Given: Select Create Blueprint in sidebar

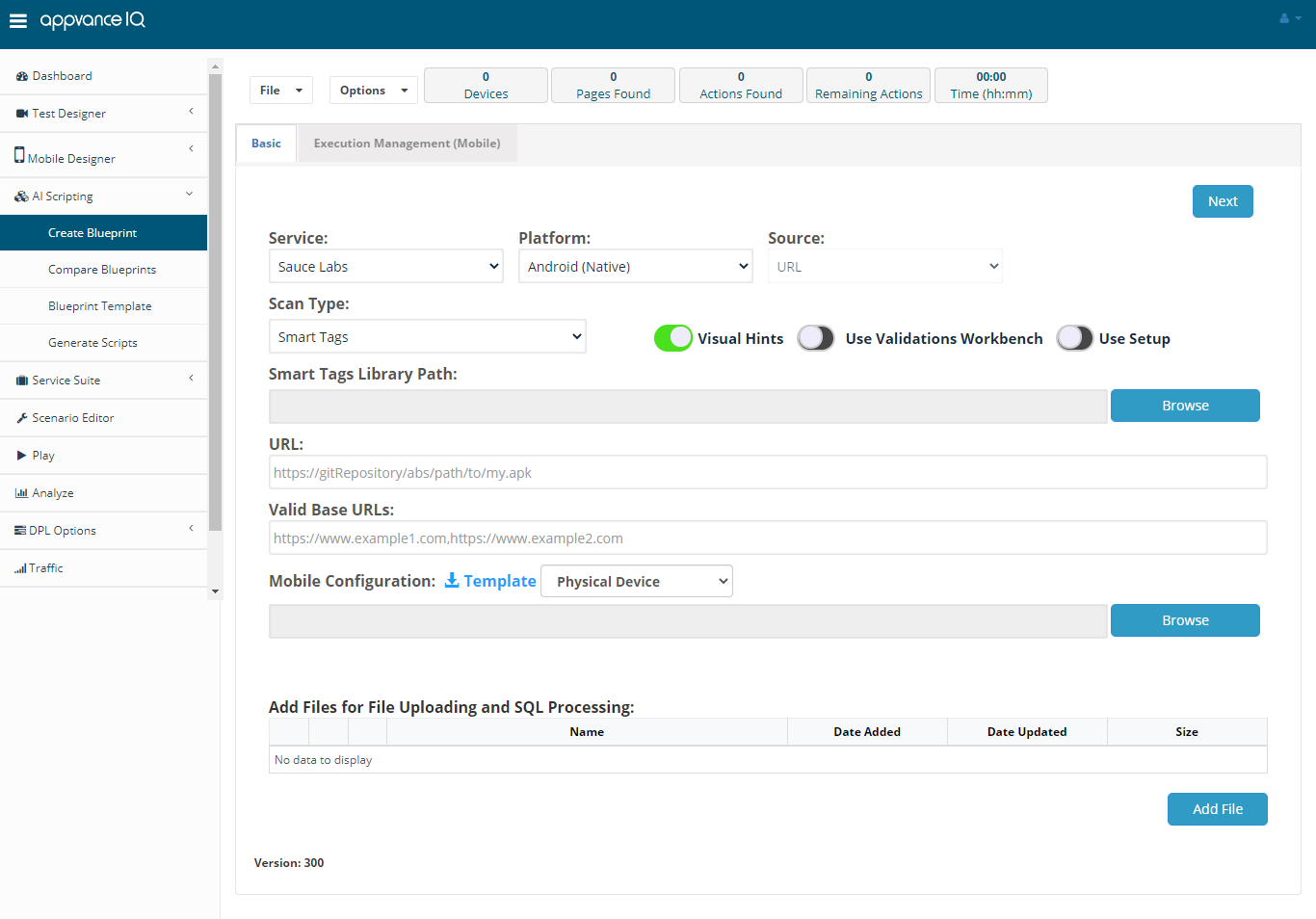Looking at the screenshot, I should pos(104,233).
